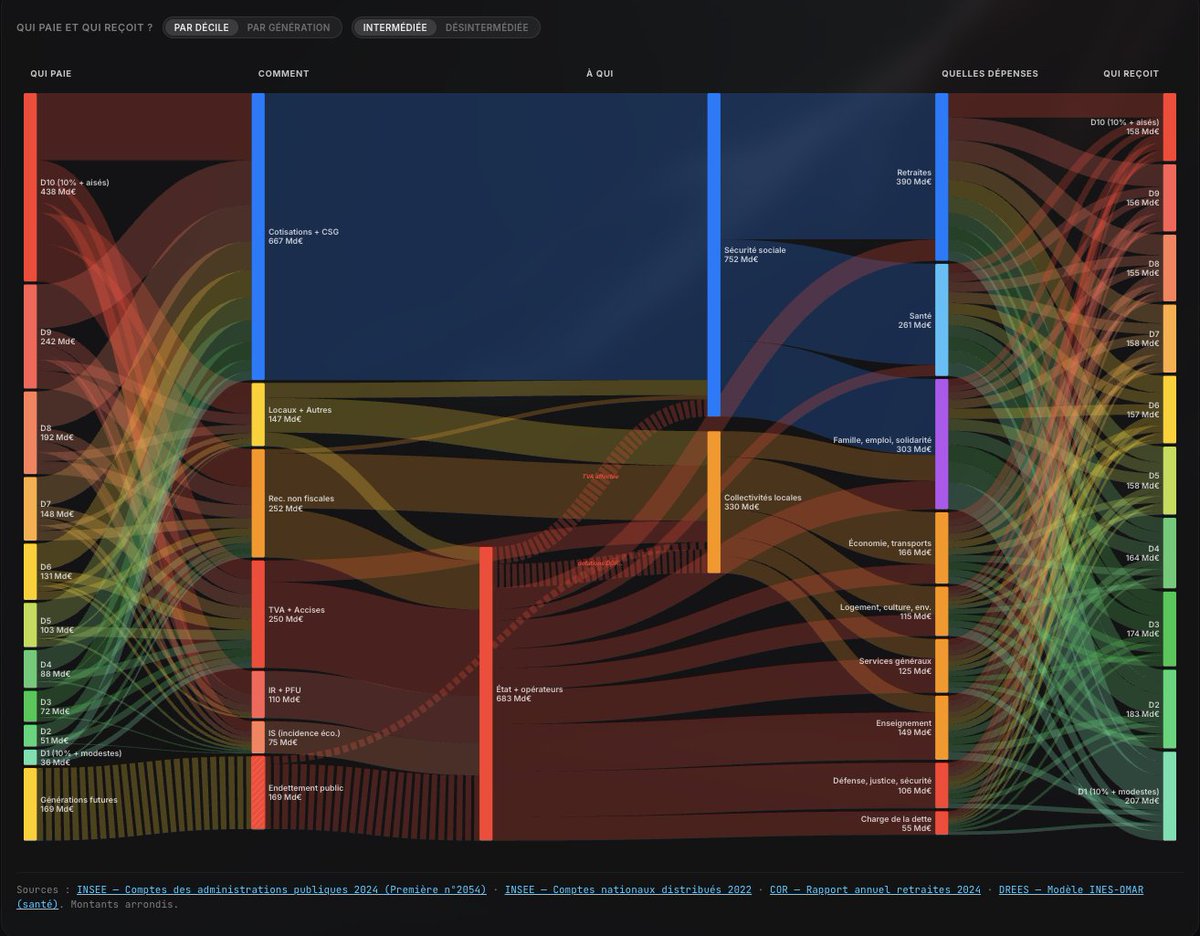Click the IS (incidence éco.) node

pos(258,737)
